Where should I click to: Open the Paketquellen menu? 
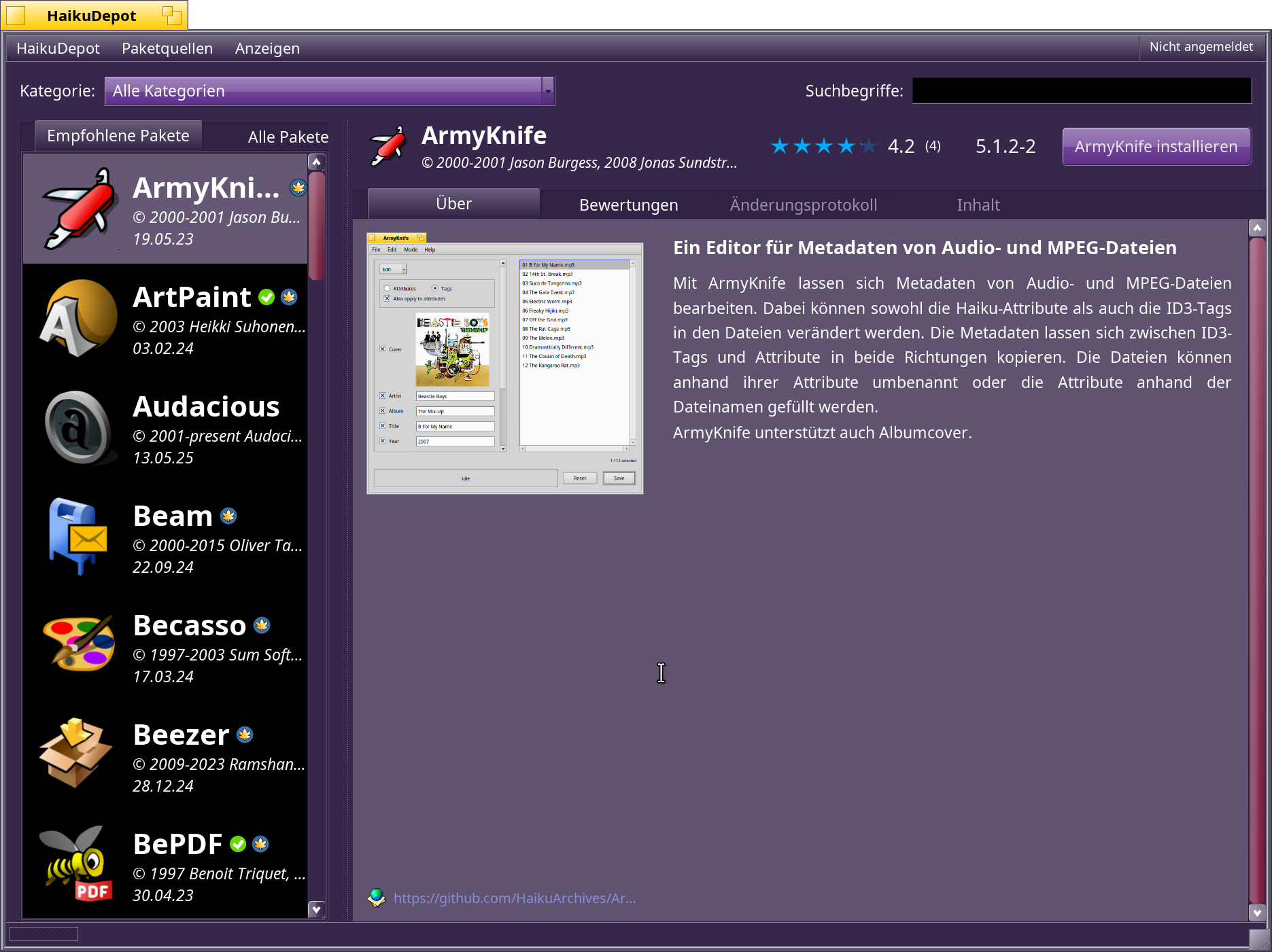pos(167,48)
